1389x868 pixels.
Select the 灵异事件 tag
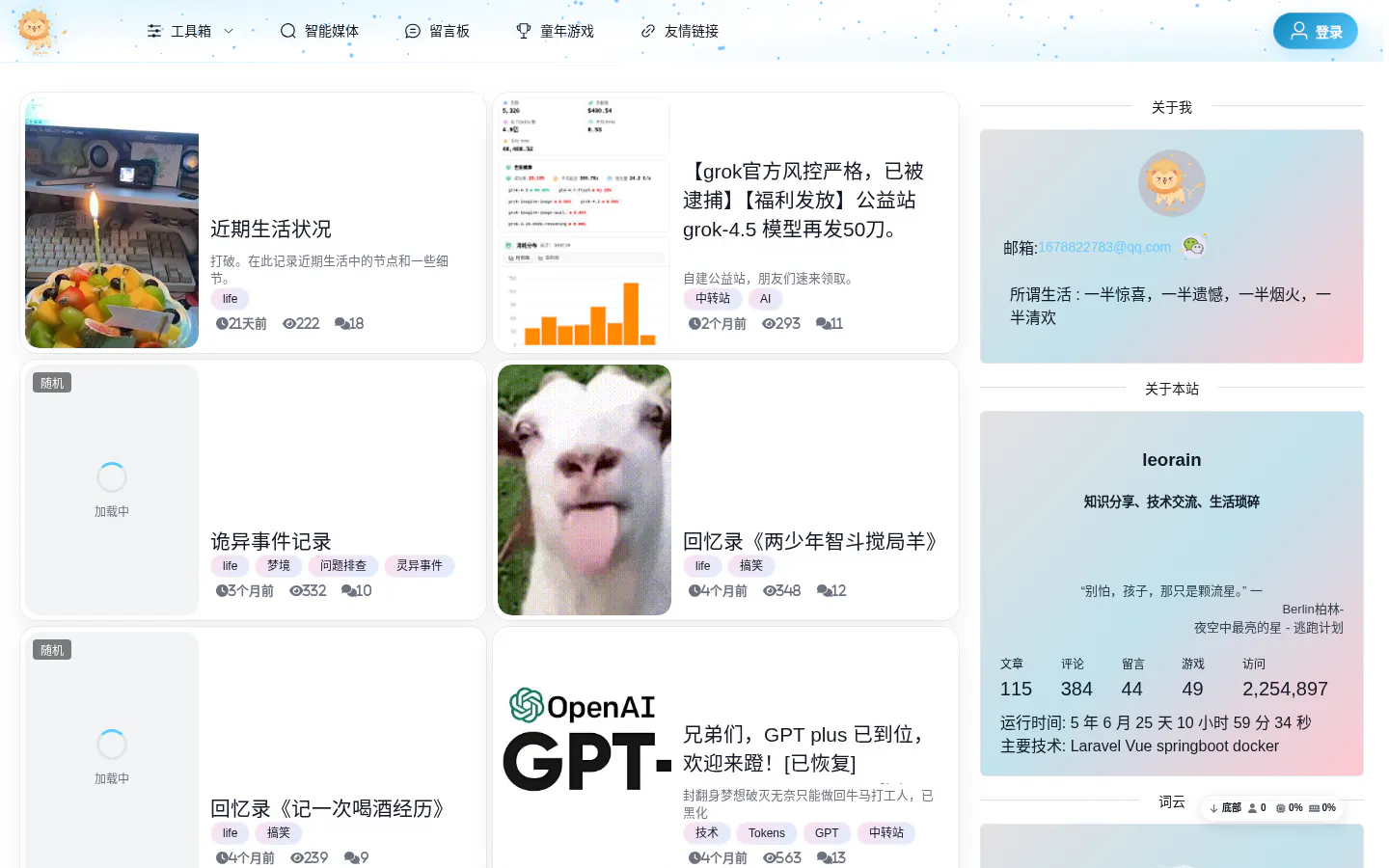coord(420,566)
